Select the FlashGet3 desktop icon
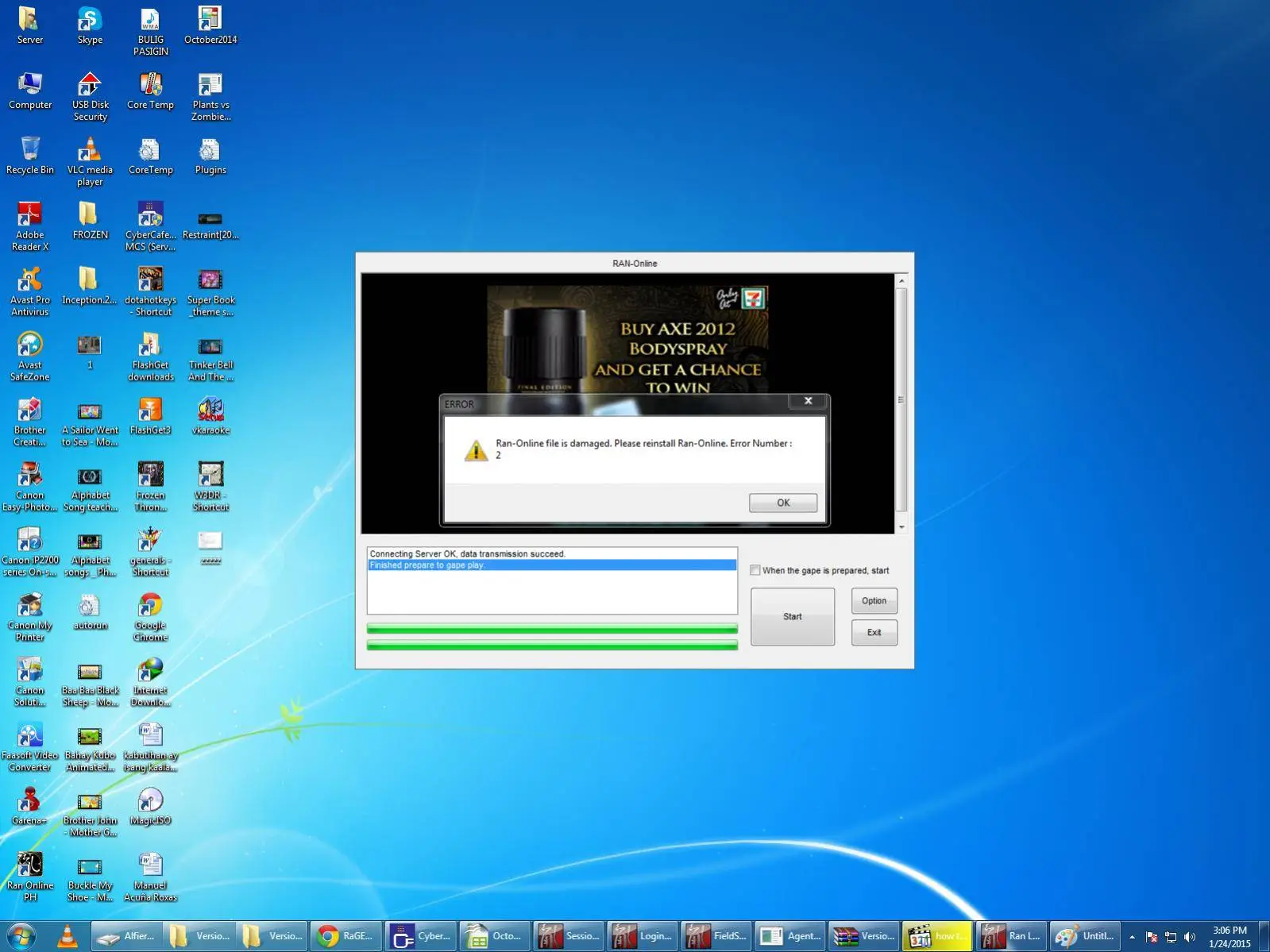The image size is (1270, 952). click(150, 415)
